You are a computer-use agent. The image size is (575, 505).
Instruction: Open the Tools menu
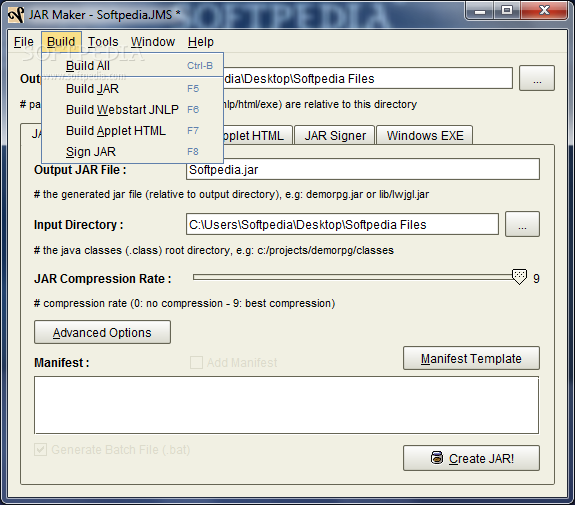pyautogui.click(x=103, y=42)
